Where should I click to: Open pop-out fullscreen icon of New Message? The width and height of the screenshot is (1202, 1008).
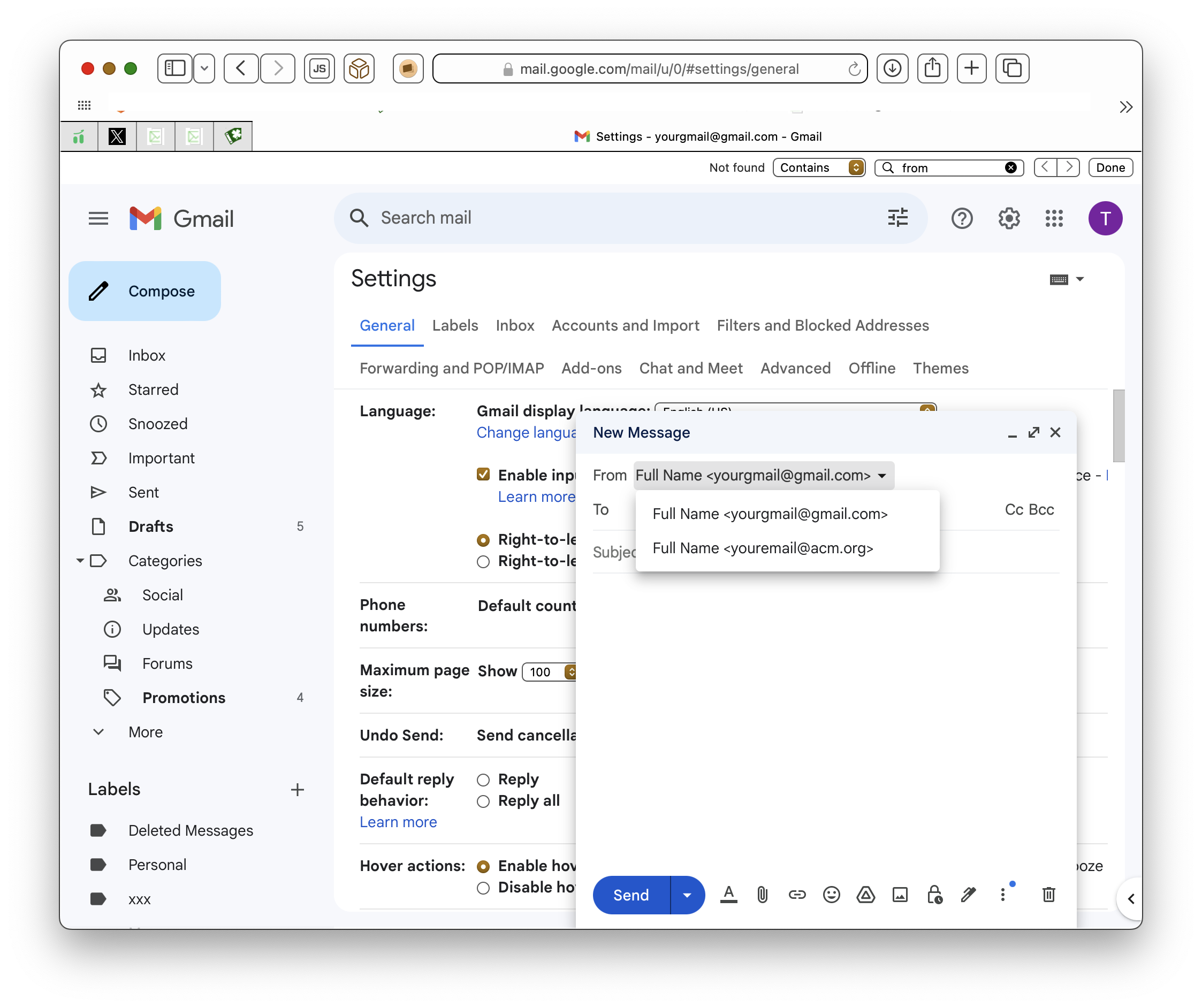(x=1033, y=432)
